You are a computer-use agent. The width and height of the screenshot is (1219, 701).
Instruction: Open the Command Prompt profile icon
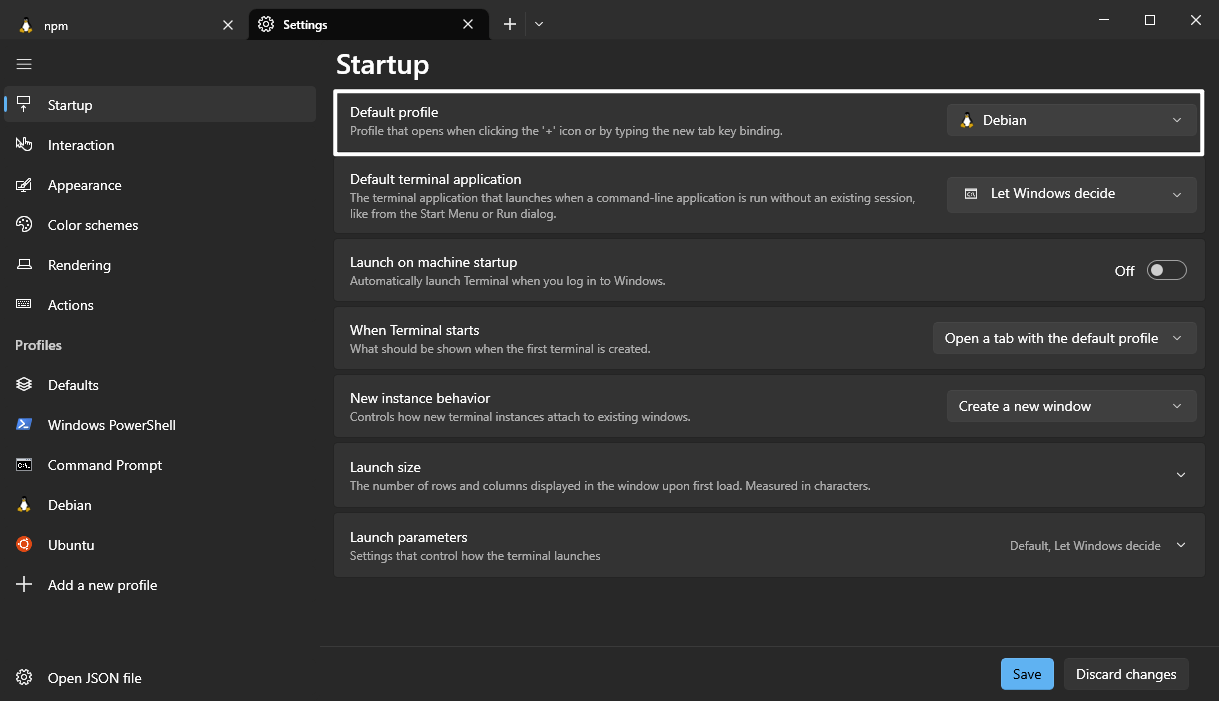(x=25, y=465)
